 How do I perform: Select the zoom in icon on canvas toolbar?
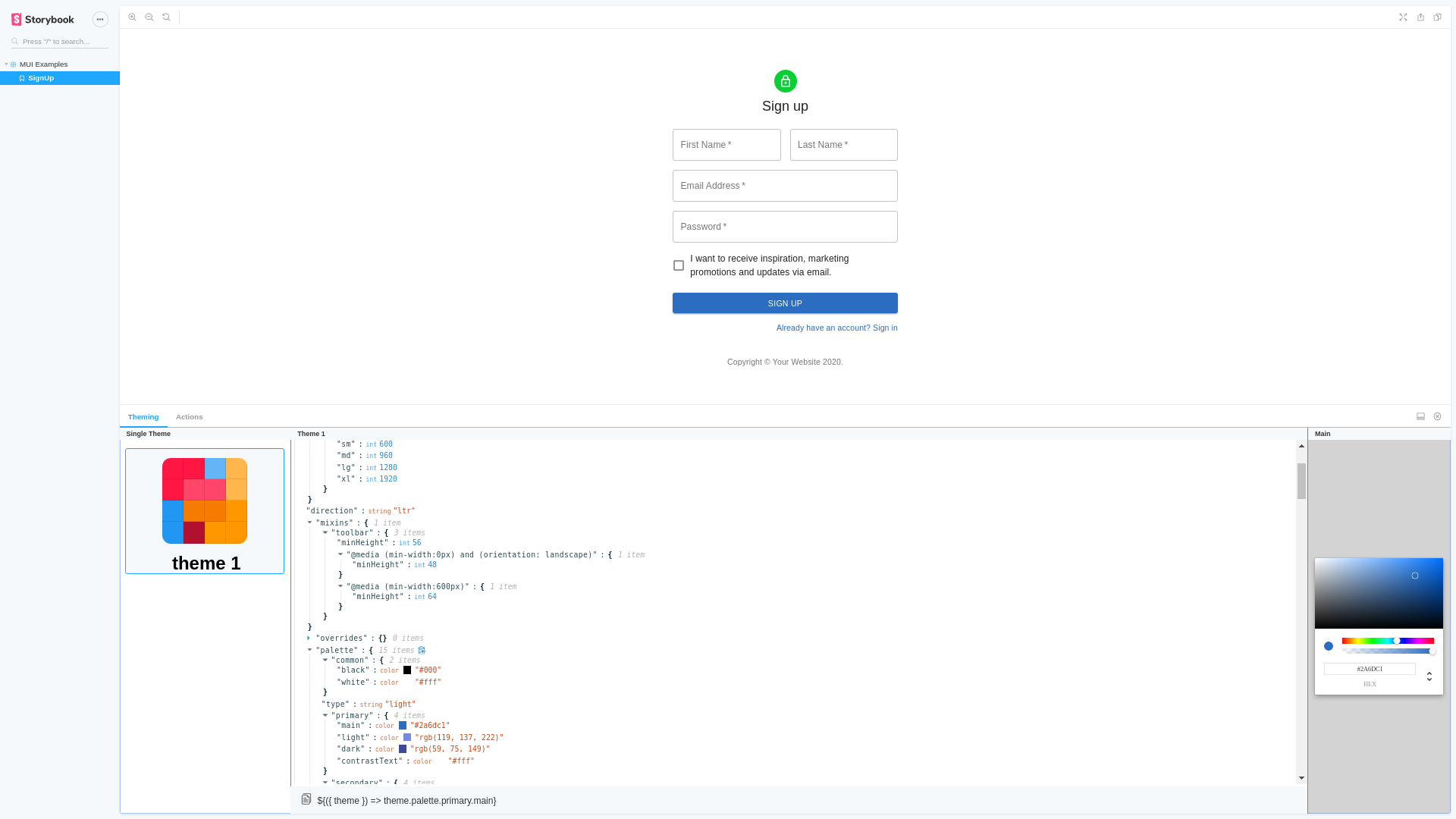click(x=133, y=17)
